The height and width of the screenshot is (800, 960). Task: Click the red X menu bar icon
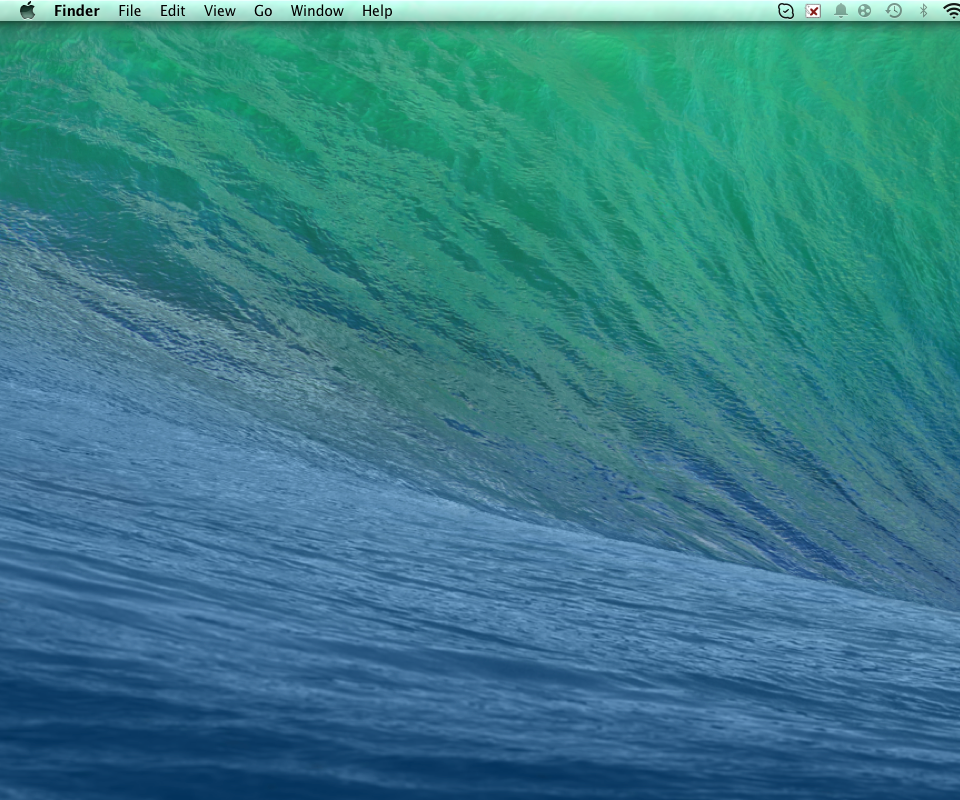[813, 11]
